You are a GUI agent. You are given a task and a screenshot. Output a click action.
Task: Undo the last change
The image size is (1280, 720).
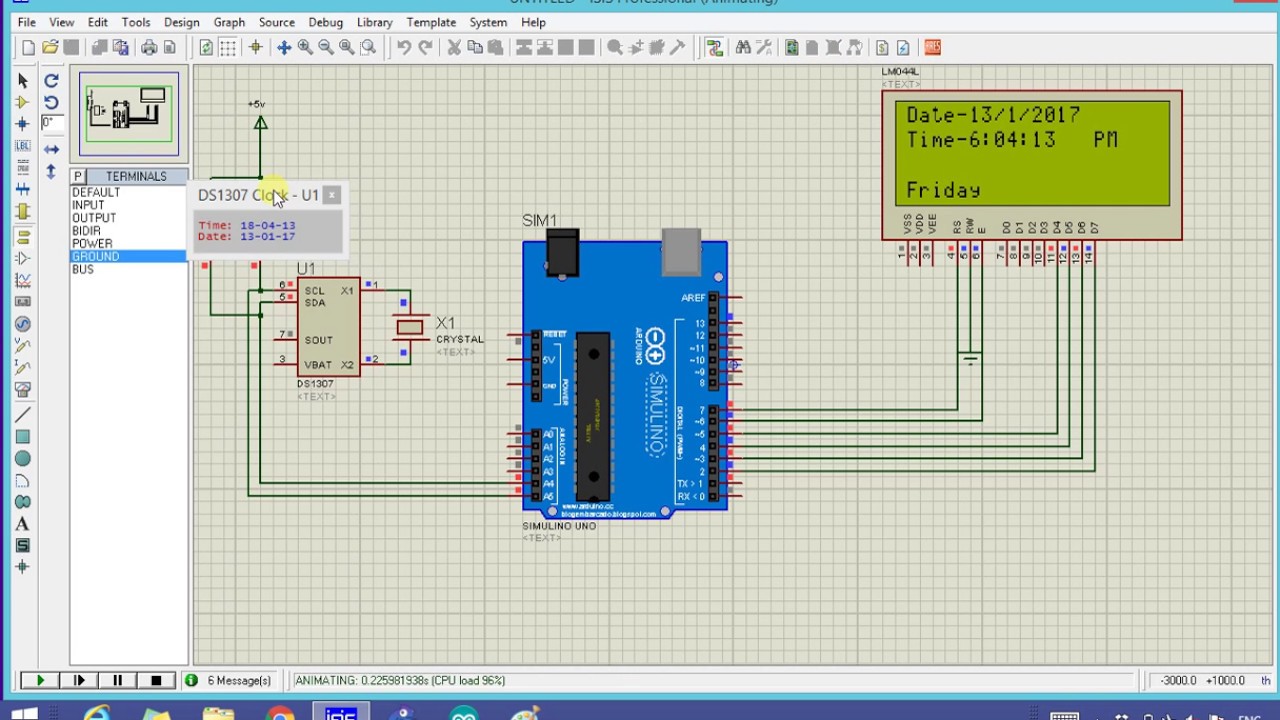(x=404, y=47)
